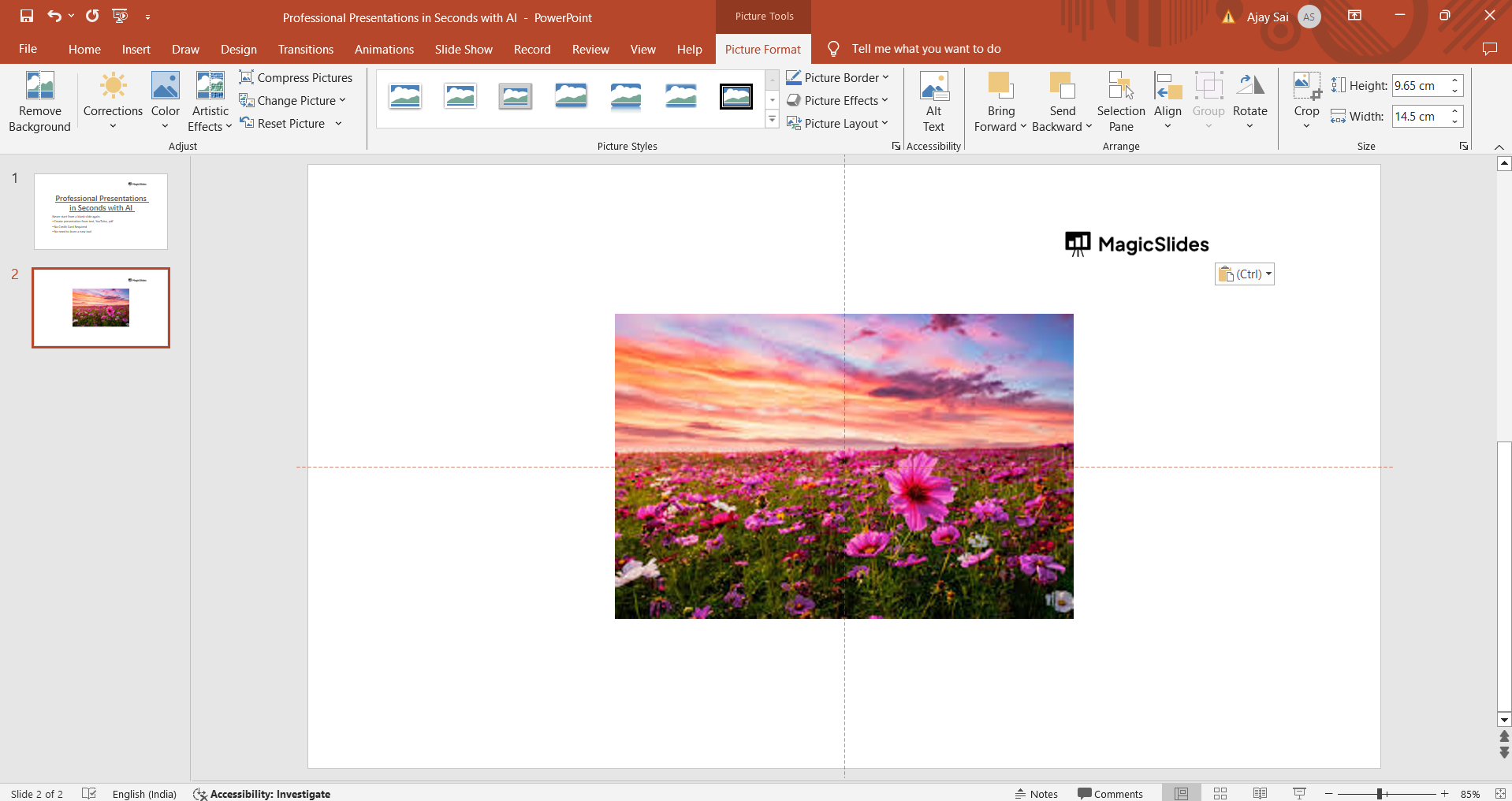Screen dimensions: 1512x801
Task: Open the Comments pane from the status bar
Action: coord(1110,793)
